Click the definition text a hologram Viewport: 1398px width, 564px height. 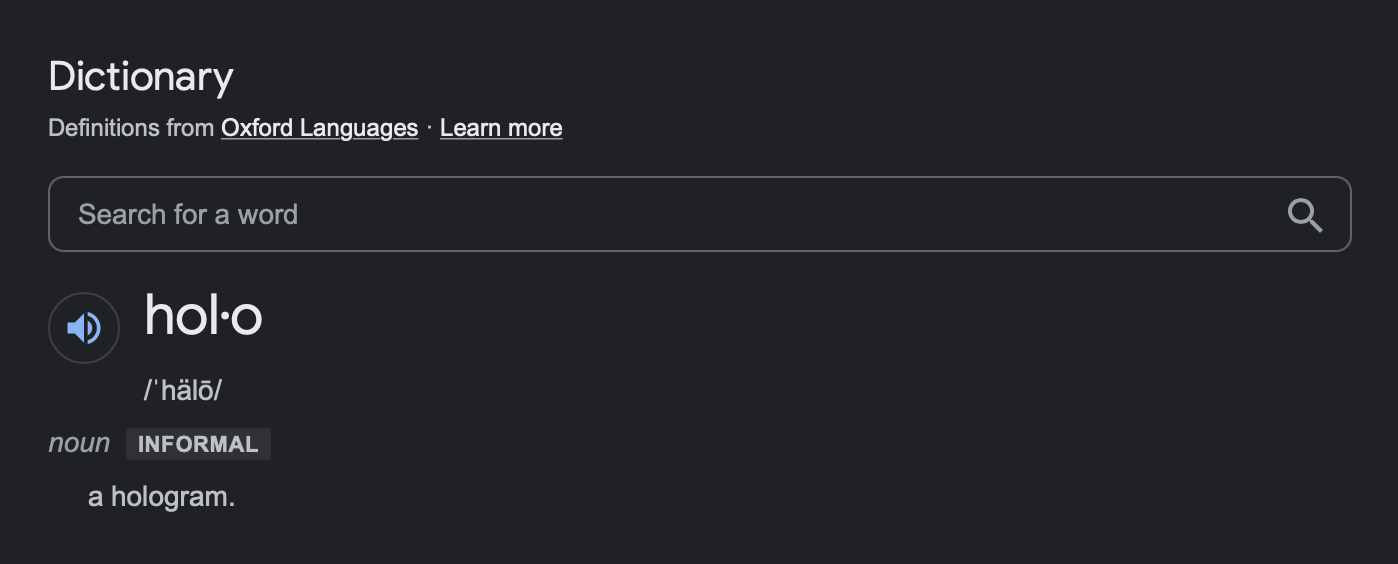(161, 496)
